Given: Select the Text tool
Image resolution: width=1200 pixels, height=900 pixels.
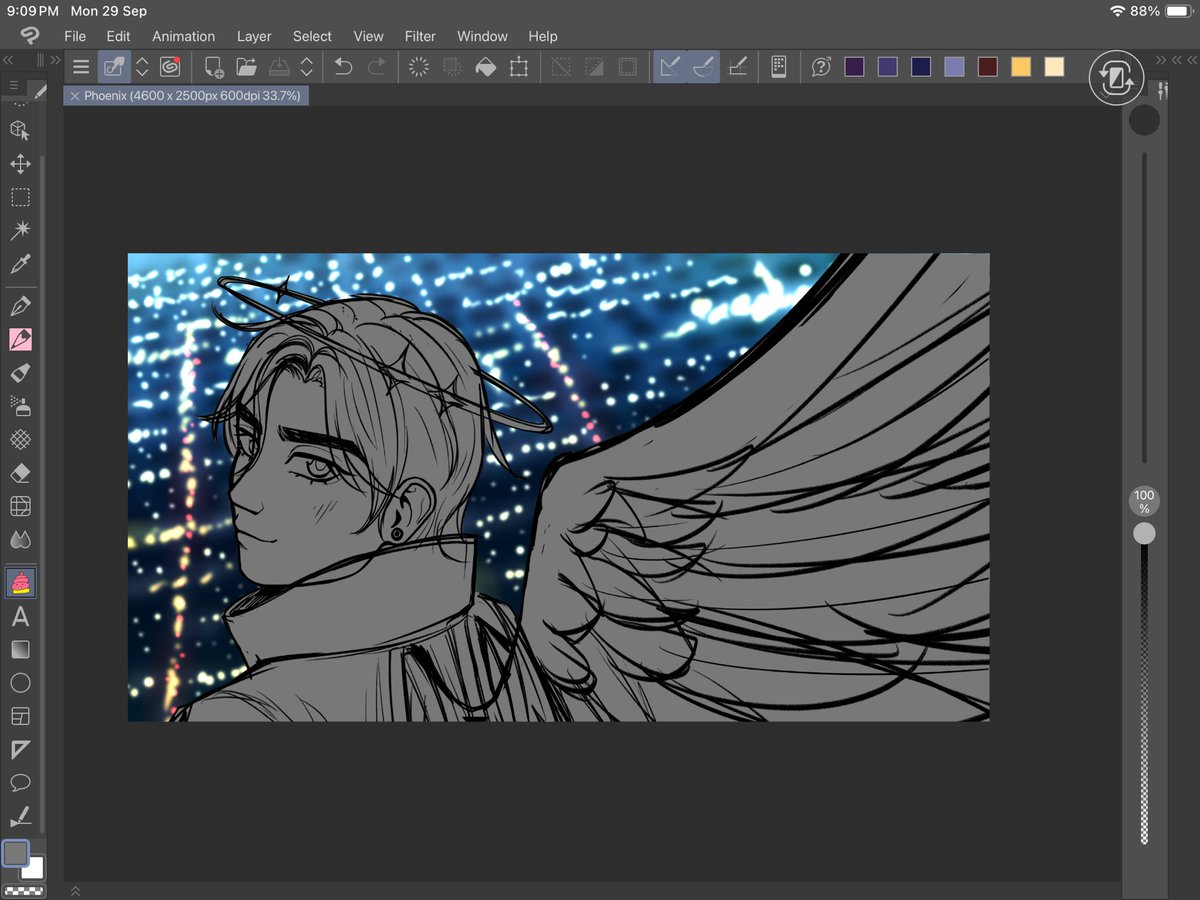Looking at the screenshot, I should [20, 616].
